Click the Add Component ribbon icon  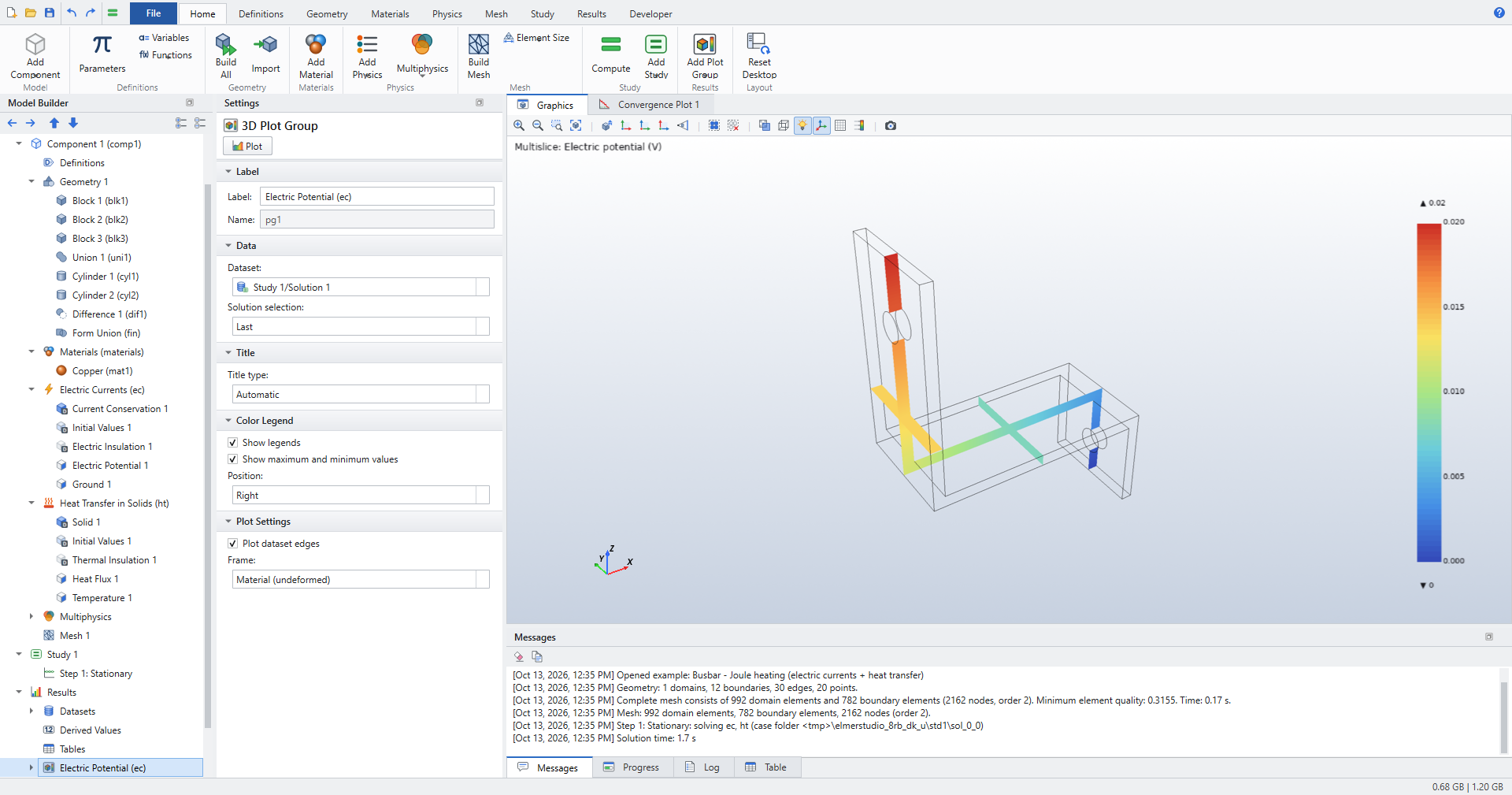click(x=35, y=56)
